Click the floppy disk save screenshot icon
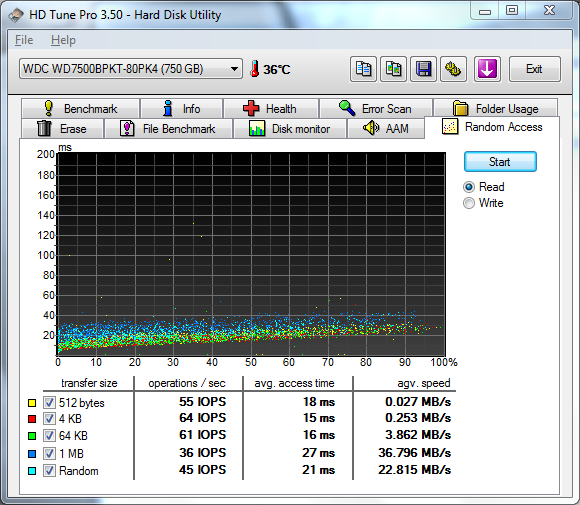580x505 pixels. (424, 69)
